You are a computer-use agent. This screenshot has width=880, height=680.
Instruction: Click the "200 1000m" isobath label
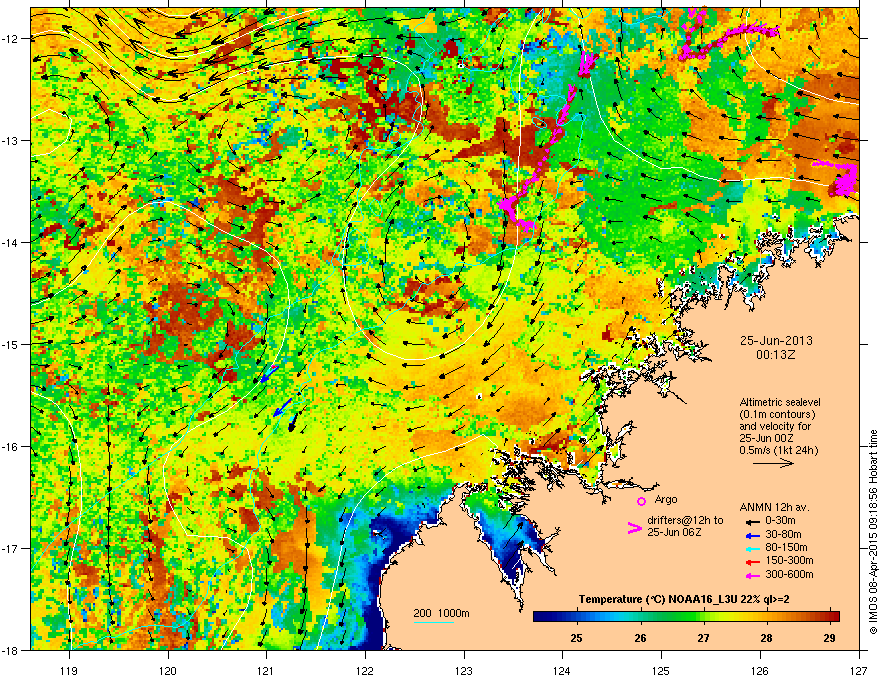[441, 614]
